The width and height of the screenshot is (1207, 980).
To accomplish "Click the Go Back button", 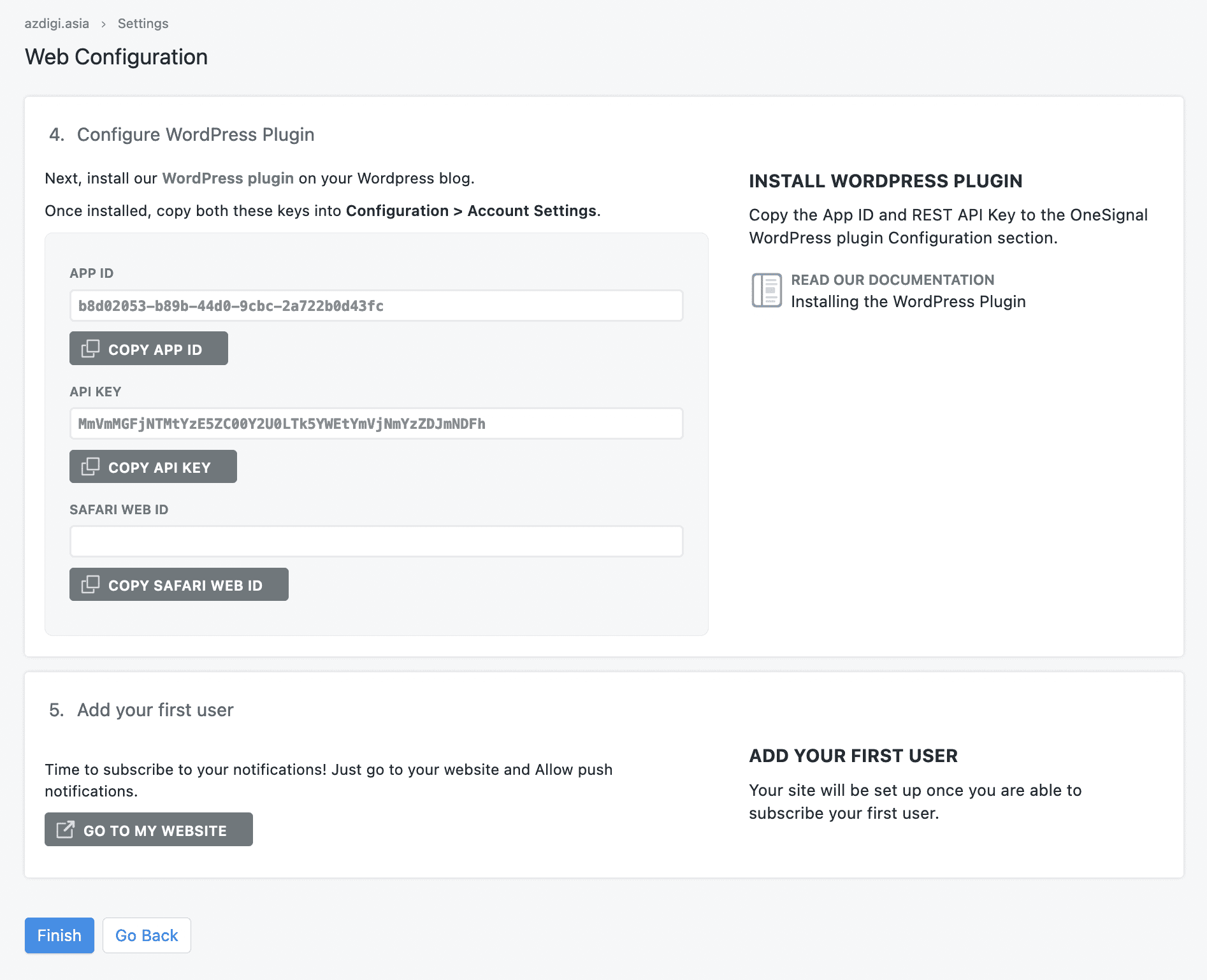I will [x=147, y=935].
